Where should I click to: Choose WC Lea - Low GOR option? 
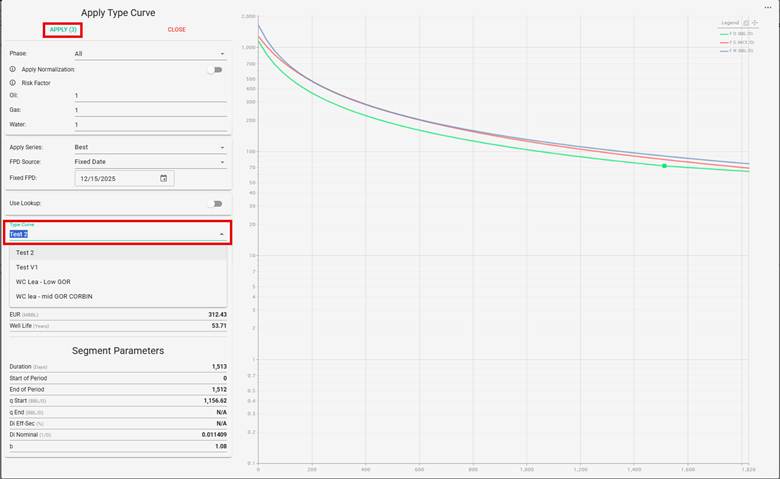[x=118, y=282]
